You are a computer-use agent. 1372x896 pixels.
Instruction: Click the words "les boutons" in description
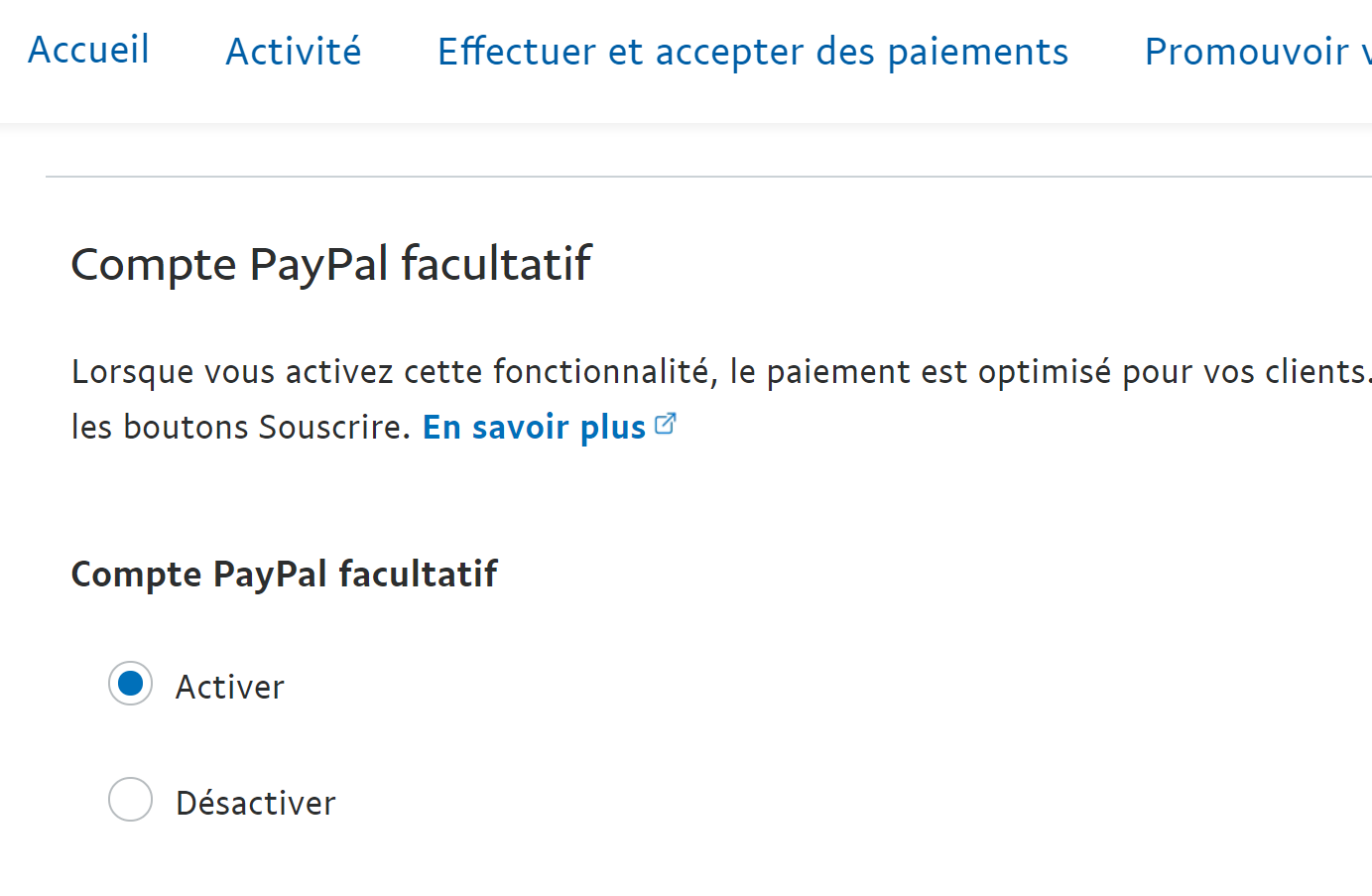pyautogui.click(x=159, y=427)
